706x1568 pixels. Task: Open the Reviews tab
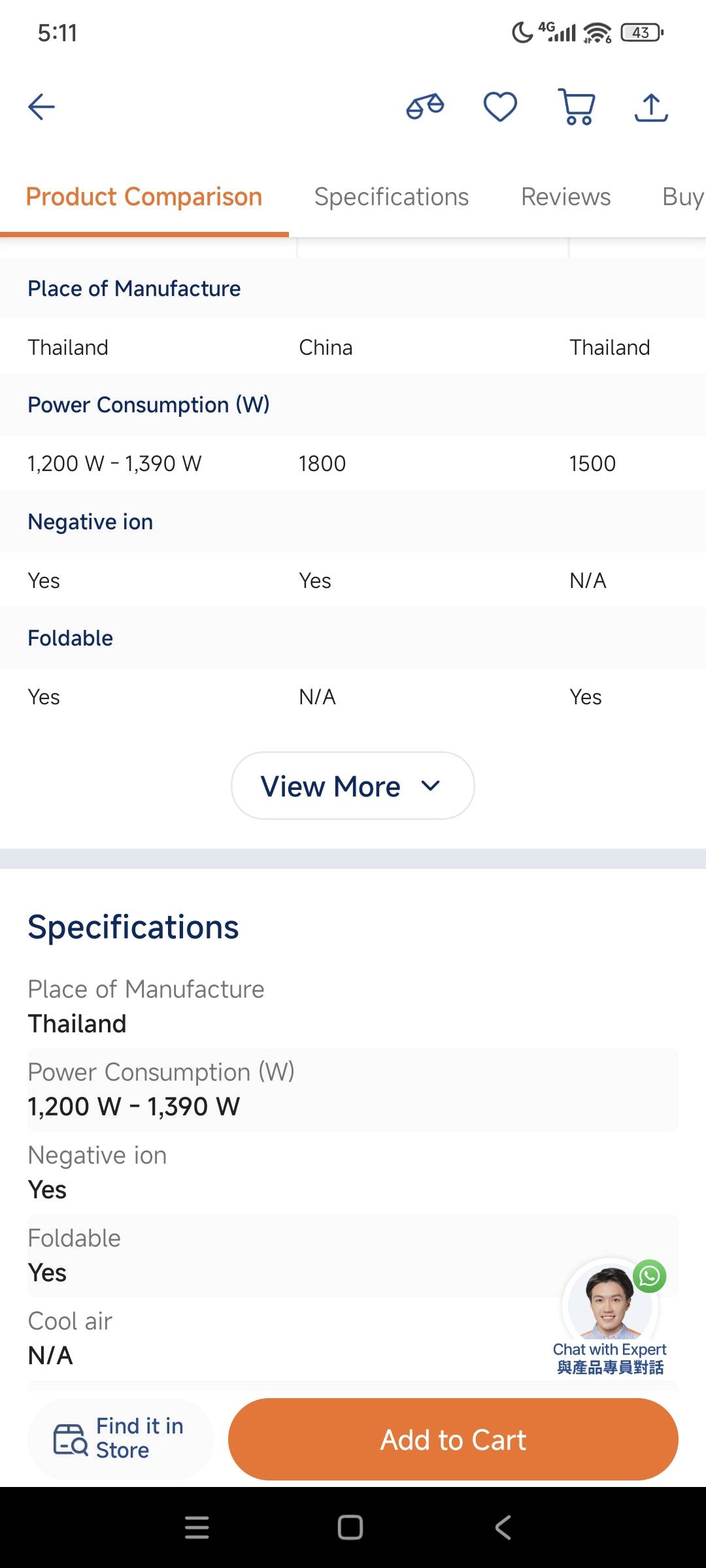click(565, 197)
